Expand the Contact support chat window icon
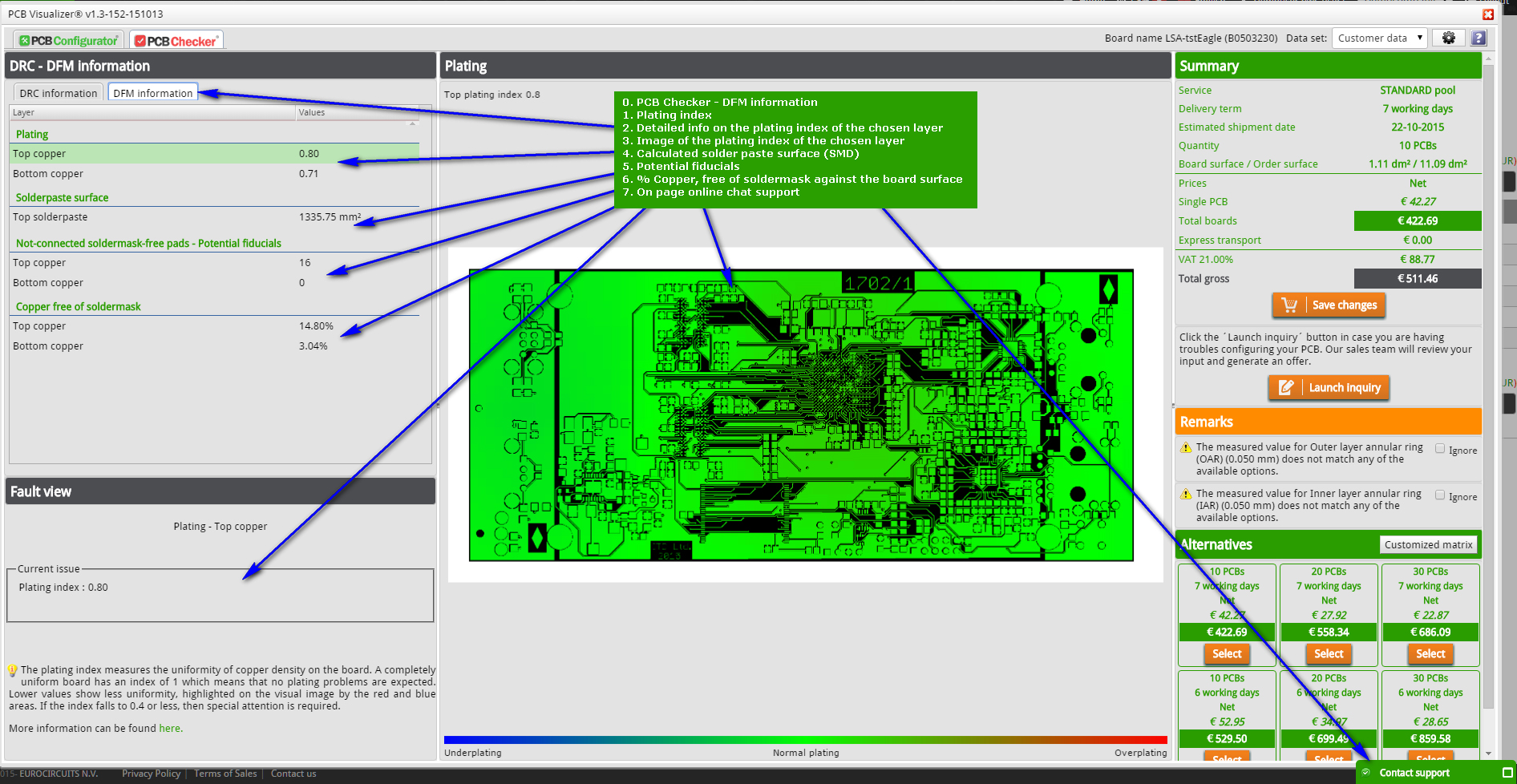This screenshot has width=1517, height=784. (1507, 773)
